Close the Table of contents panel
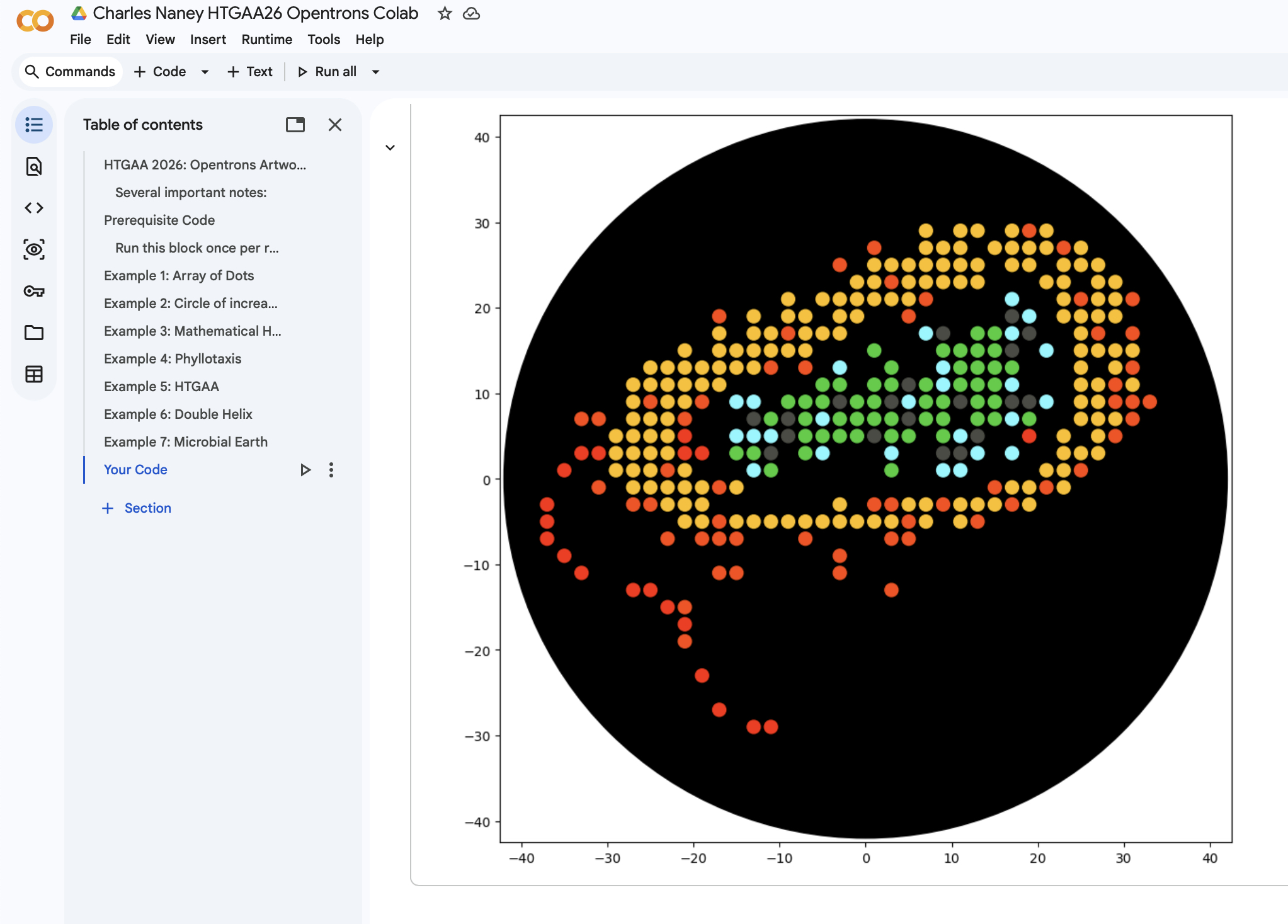The height and width of the screenshot is (924, 1288). coord(335,125)
